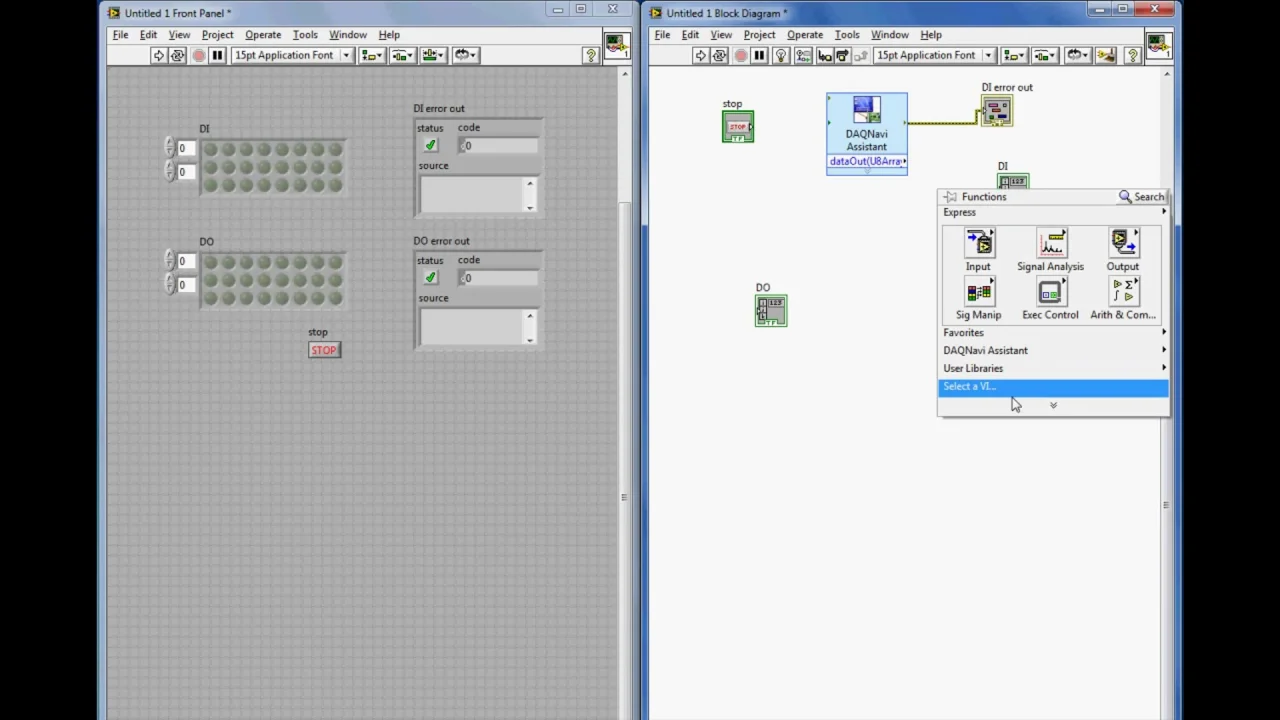Click dataOut(U8Array) output on DAQNavi node

[x=867, y=162]
